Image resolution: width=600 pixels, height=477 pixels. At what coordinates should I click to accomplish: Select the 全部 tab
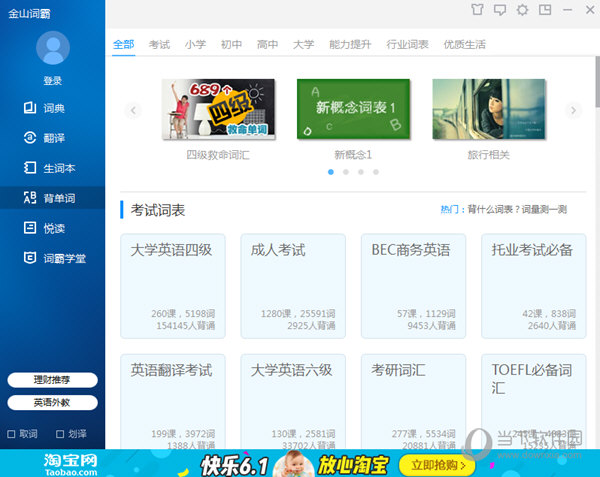click(x=124, y=44)
